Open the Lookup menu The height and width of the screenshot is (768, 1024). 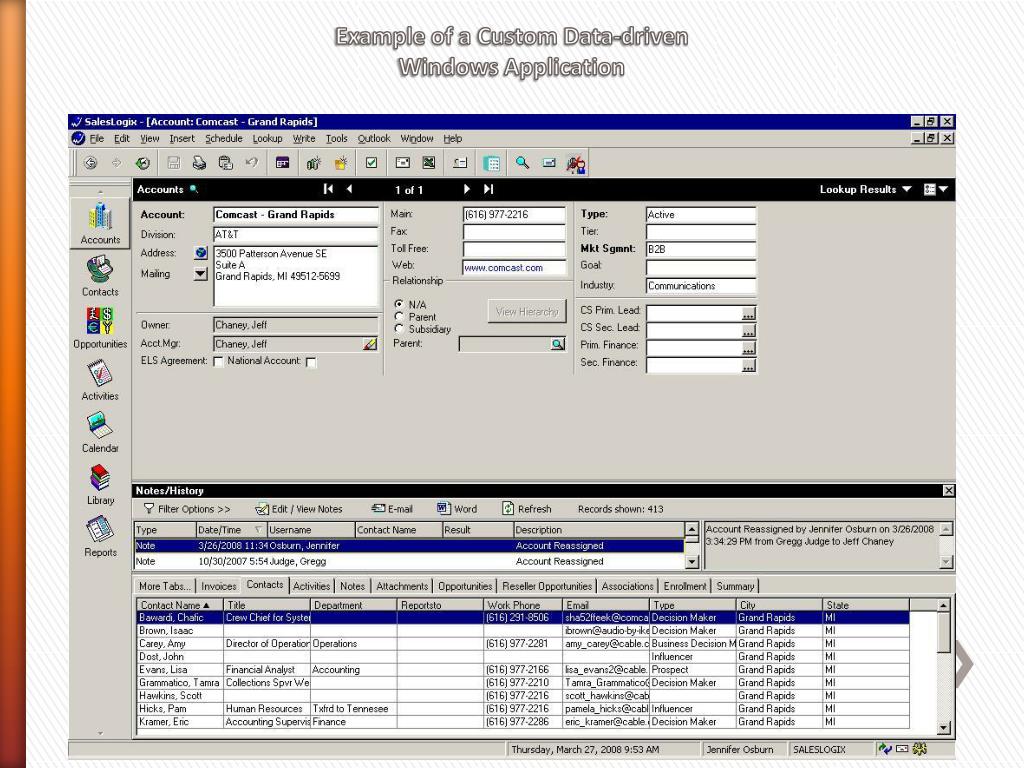267,138
